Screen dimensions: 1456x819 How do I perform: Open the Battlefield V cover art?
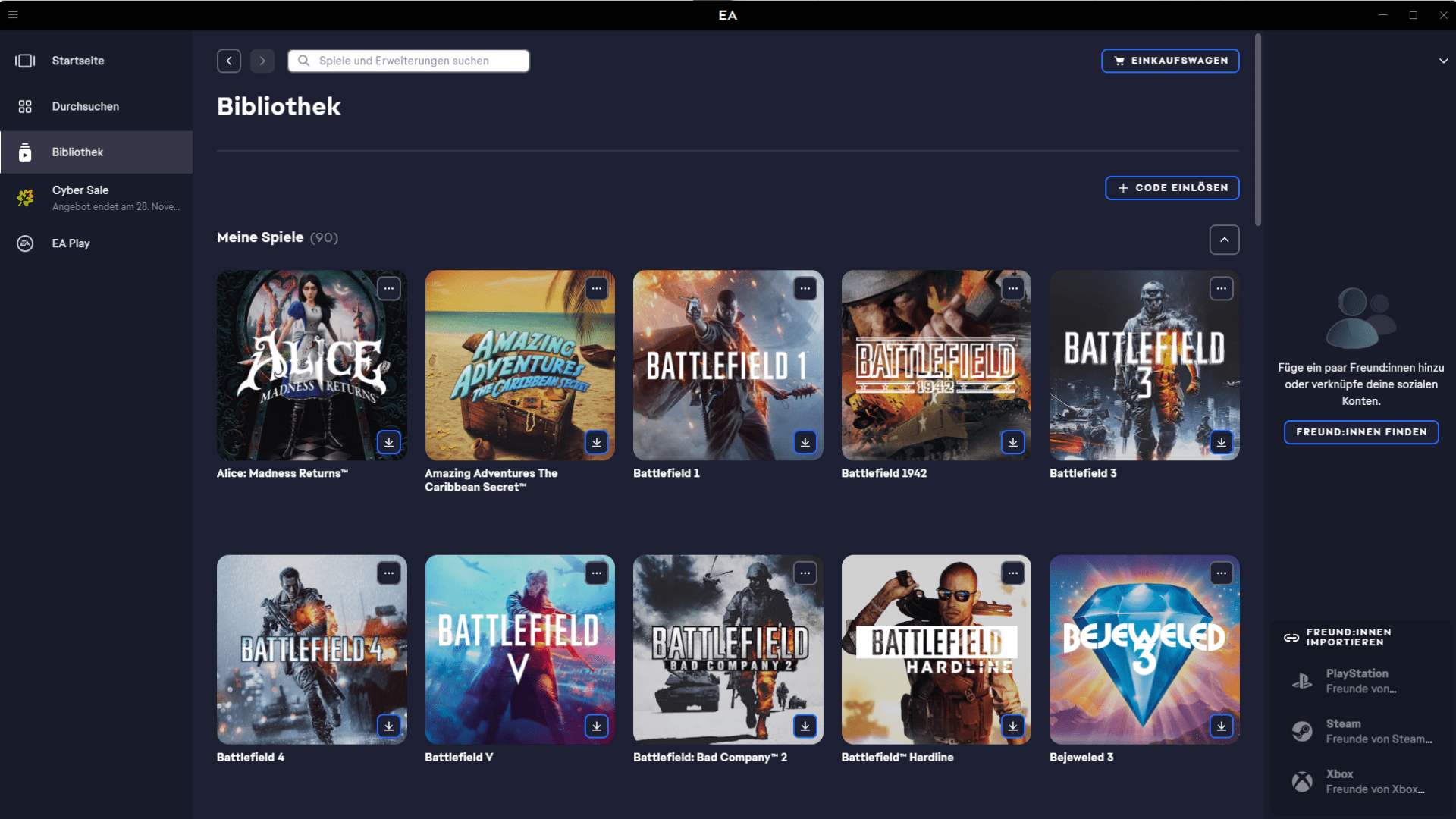520,650
